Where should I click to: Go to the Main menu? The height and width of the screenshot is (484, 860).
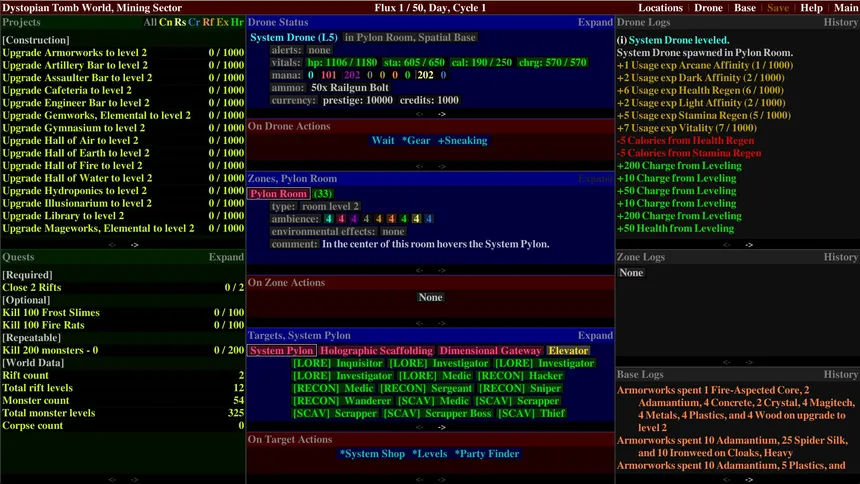pos(846,8)
